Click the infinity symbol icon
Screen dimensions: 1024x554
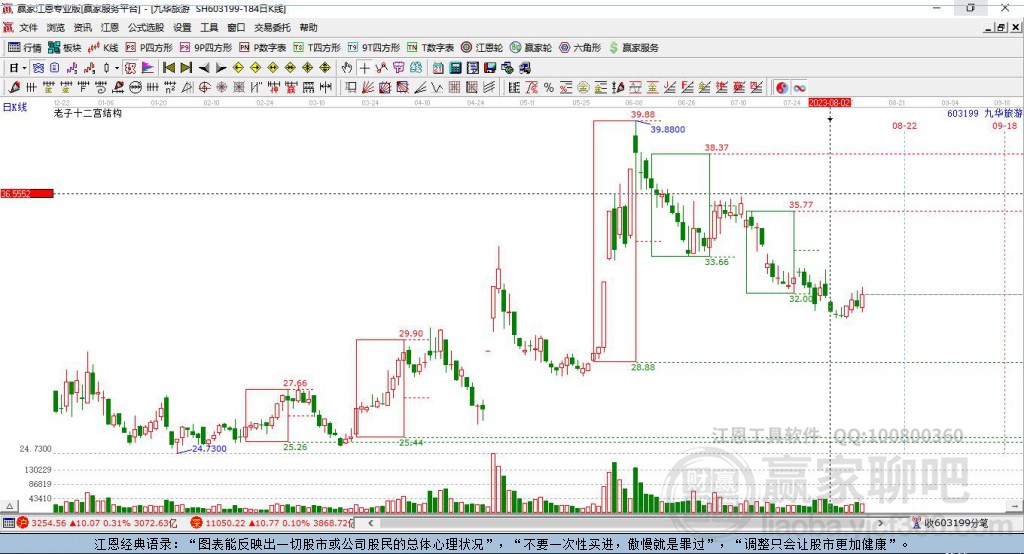[799, 88]
